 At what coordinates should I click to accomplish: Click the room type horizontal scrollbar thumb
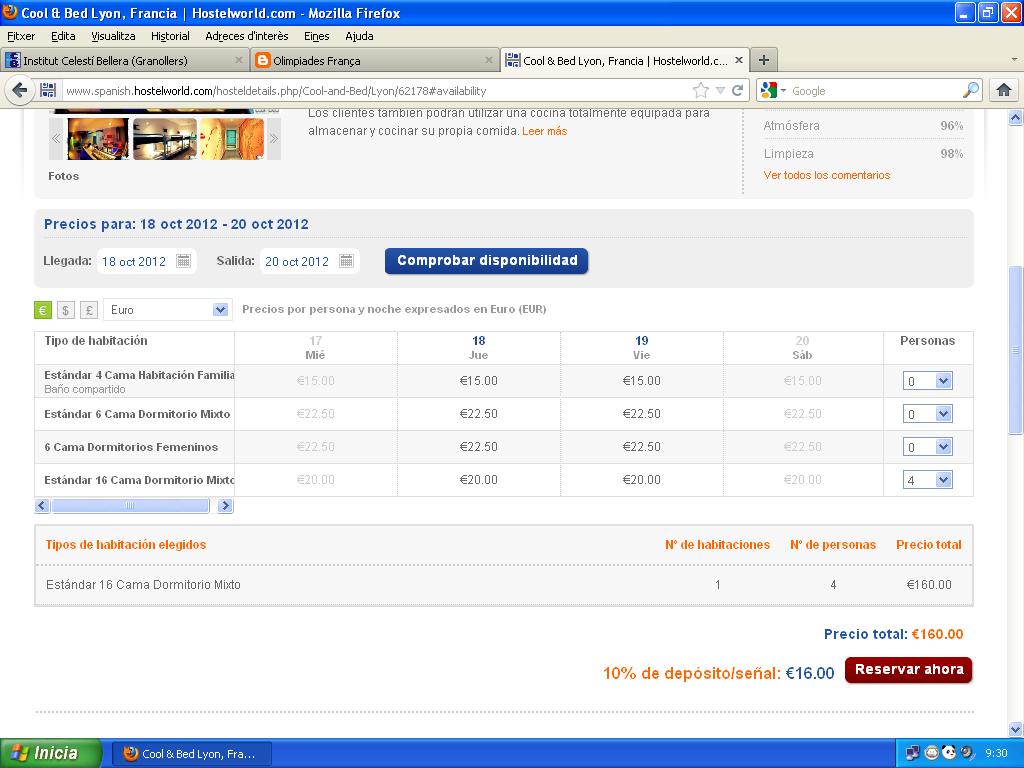coord(131,505)
